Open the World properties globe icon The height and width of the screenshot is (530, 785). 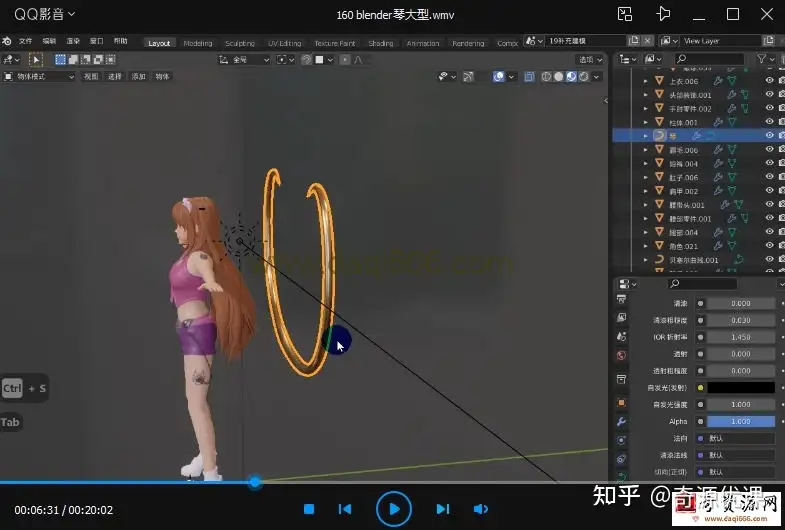(x=621, y=355)
